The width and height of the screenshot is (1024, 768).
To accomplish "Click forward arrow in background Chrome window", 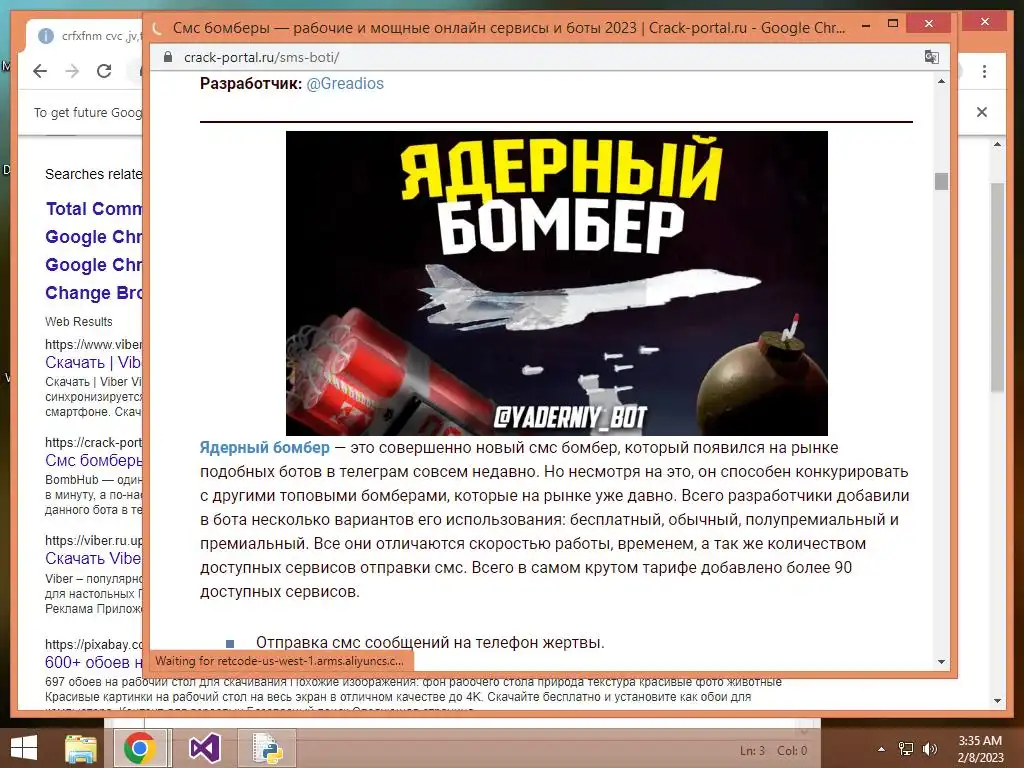I will (72, 71).
